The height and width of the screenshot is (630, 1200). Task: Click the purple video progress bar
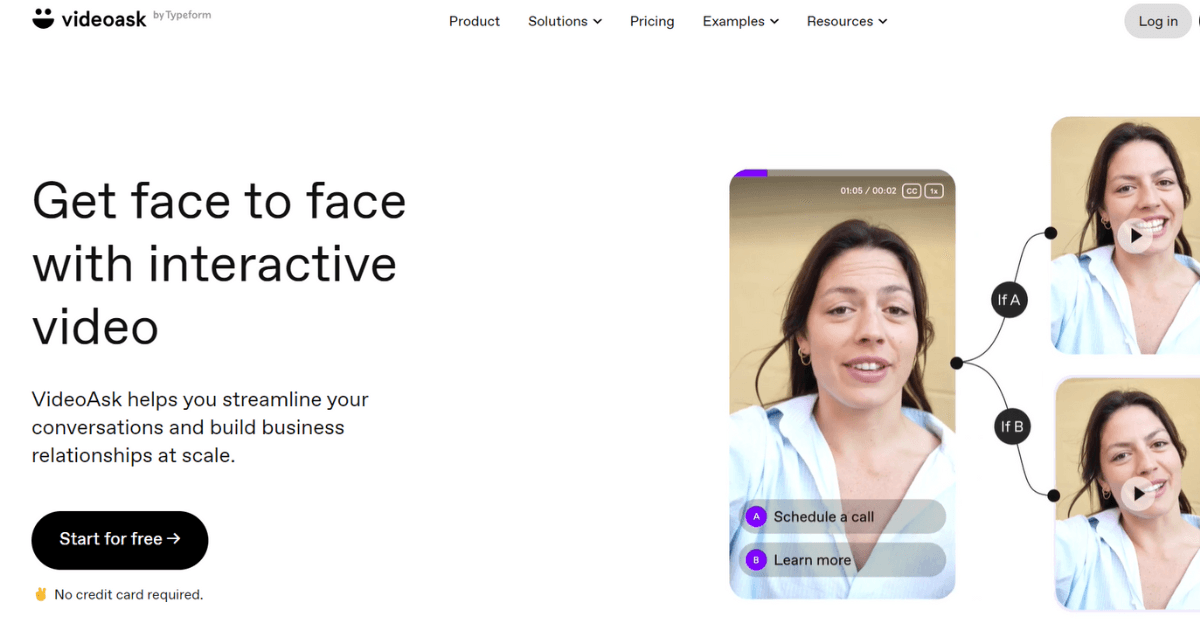(750, 174)
